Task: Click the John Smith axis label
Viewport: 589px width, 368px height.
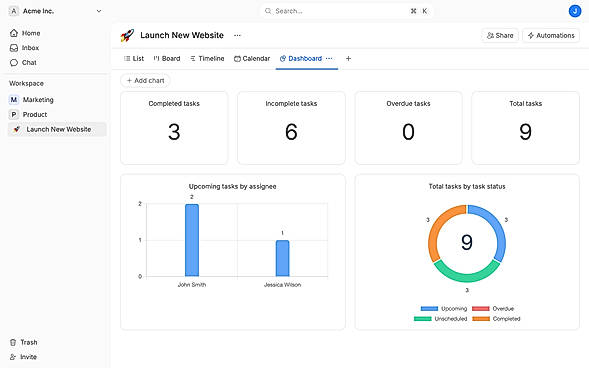Action: [192, 285]
